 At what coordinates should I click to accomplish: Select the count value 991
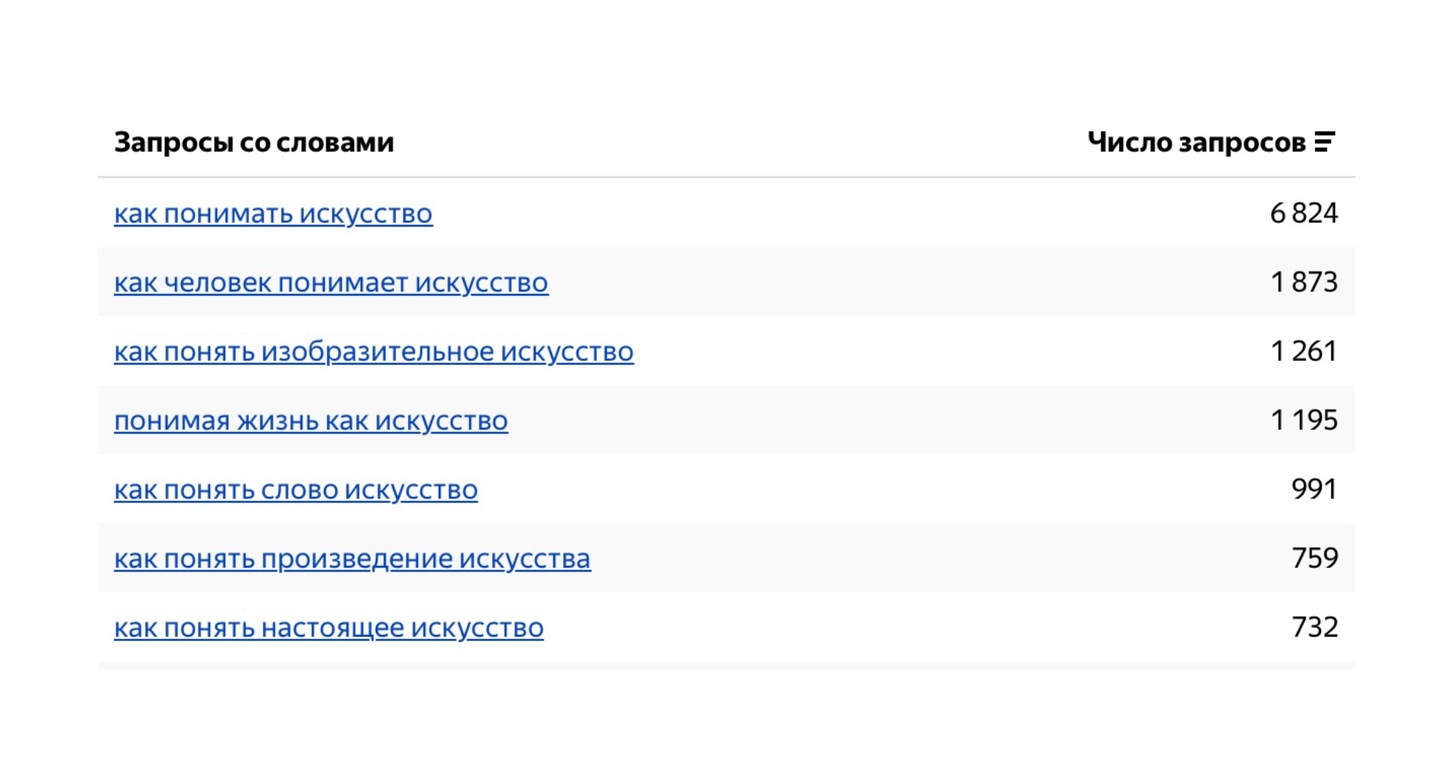click(1315, 489)
